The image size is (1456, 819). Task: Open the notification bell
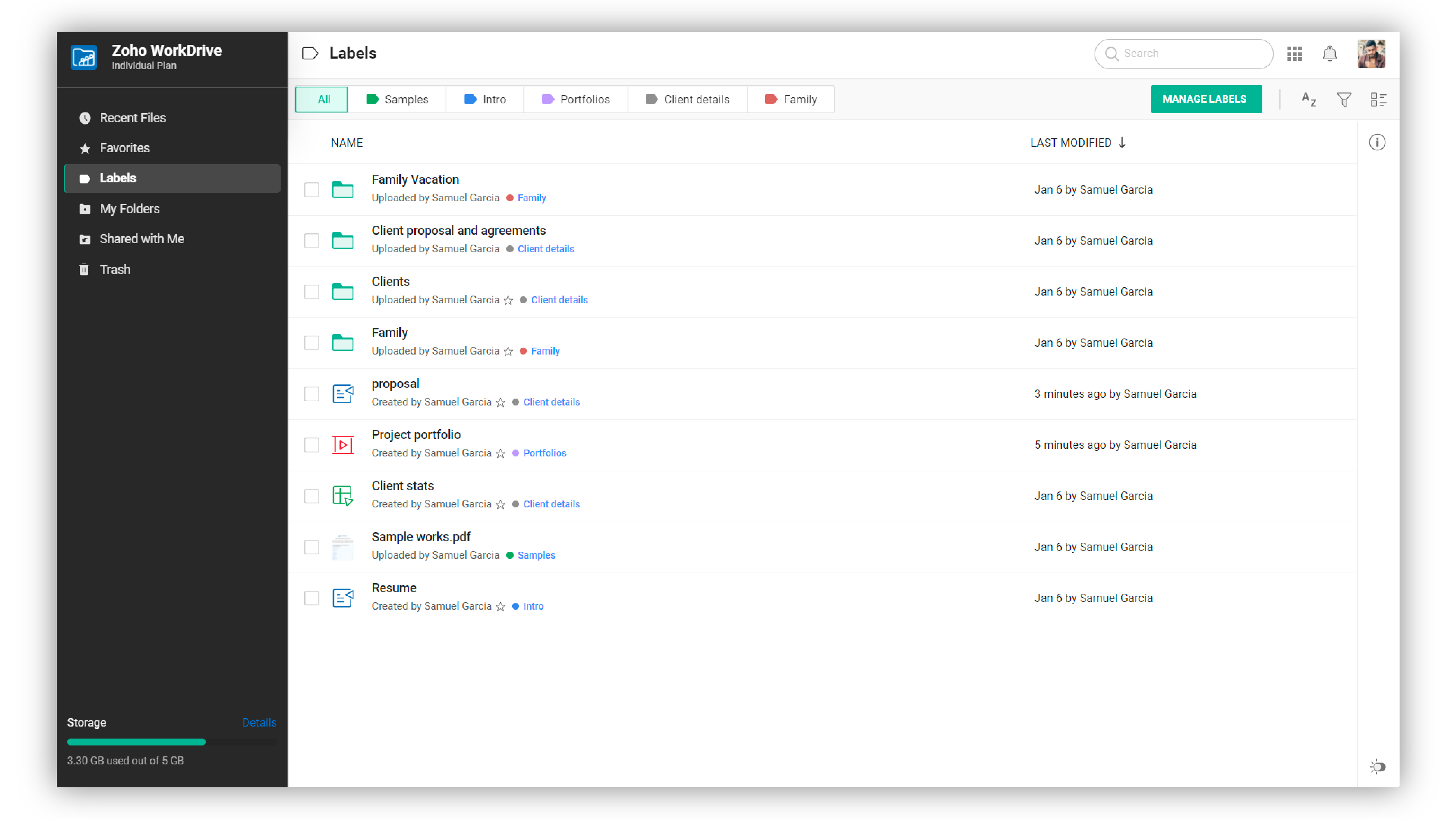click(1329, 54)
